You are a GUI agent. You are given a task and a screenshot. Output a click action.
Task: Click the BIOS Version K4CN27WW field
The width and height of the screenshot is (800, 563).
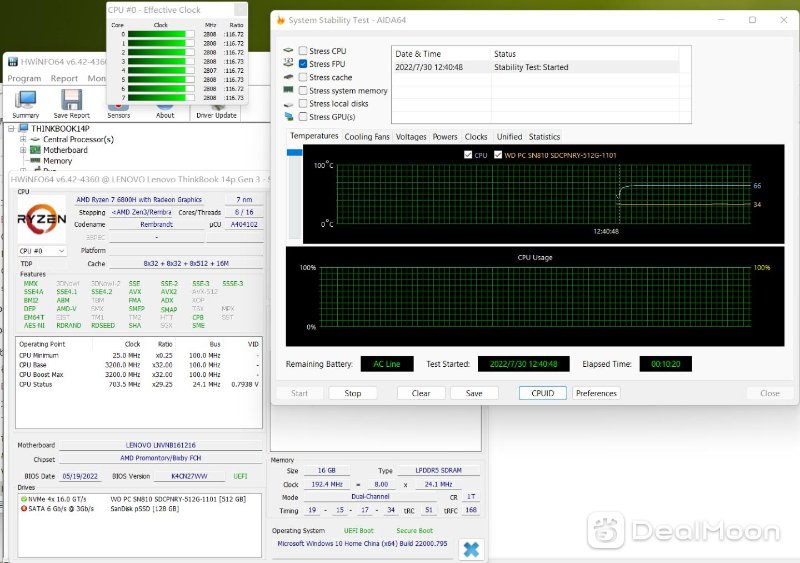pyautogui.click(x=189, y=476)
